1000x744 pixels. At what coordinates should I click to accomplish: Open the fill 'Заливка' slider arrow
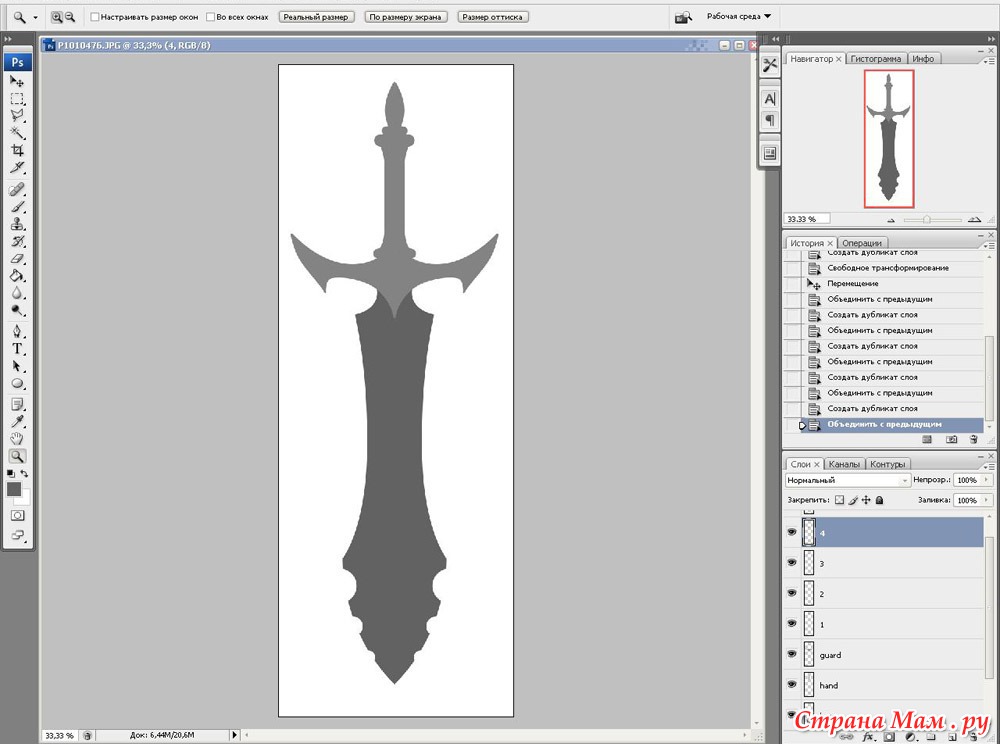point(987,500)
